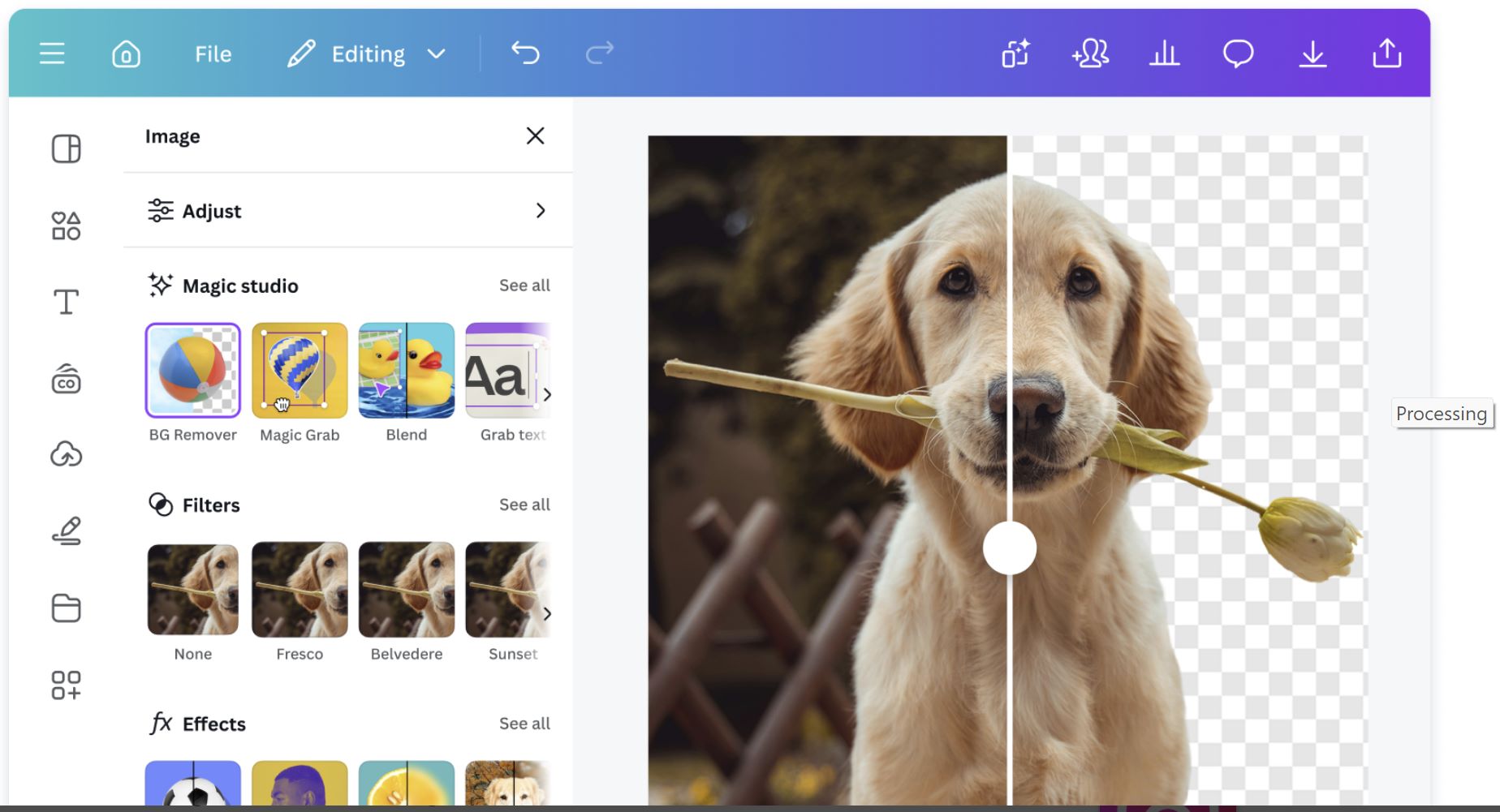
Task: Open the Projects folder icon
Action: click(66, 608)
